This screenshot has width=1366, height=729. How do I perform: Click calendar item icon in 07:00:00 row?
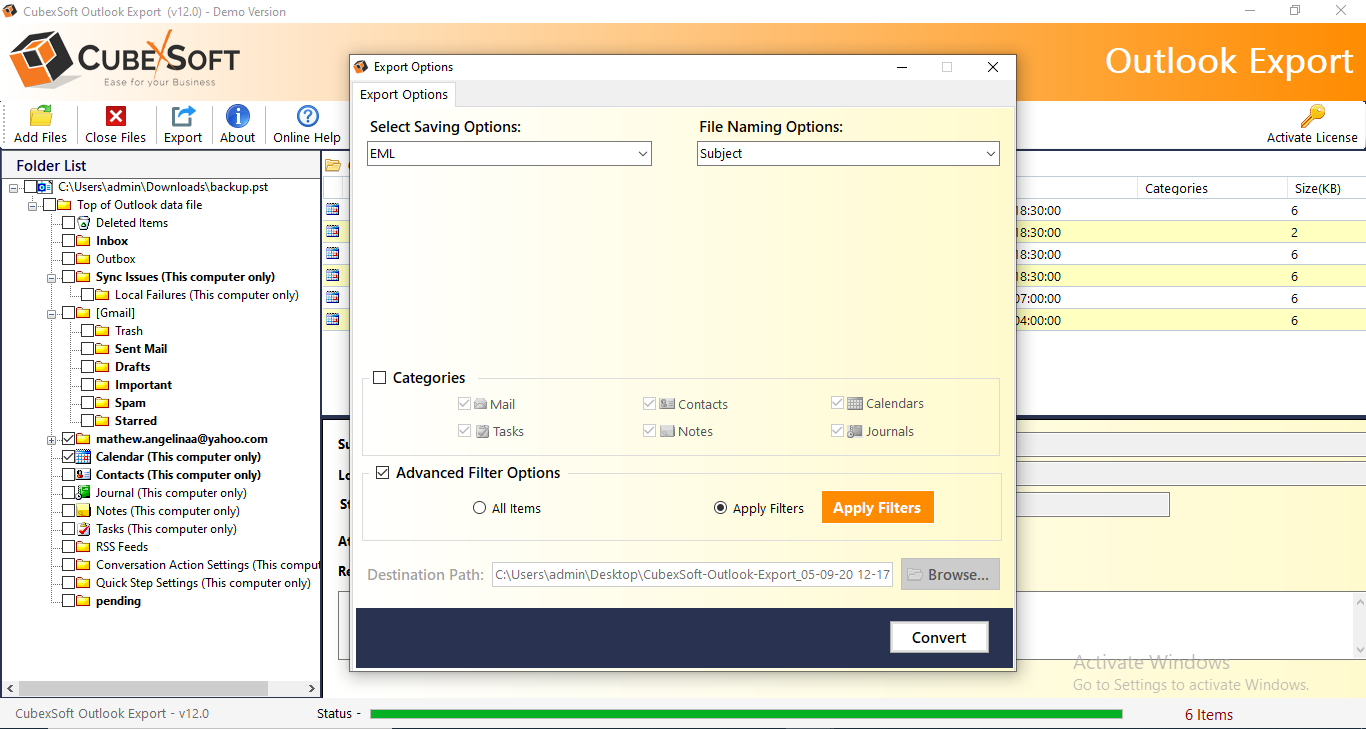(332, 297)
